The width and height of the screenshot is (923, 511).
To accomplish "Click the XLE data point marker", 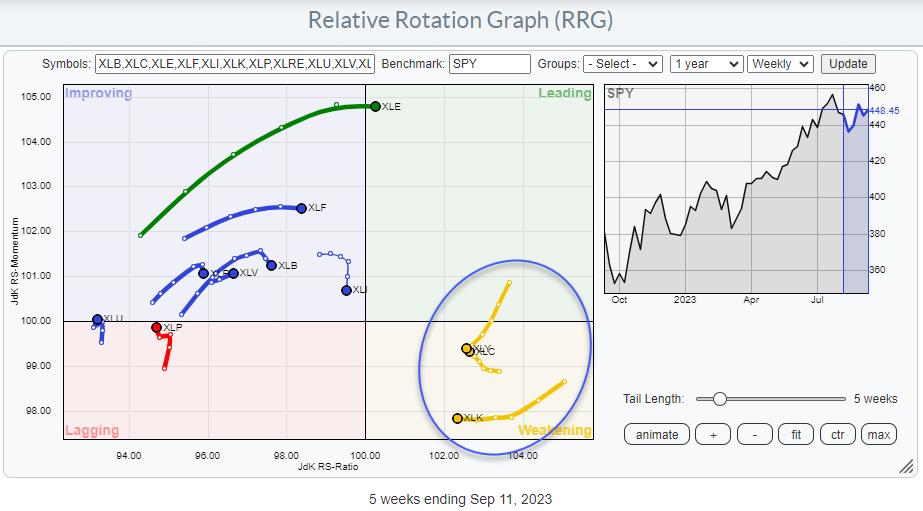I will pyautogui.click(x=375, y=106).
